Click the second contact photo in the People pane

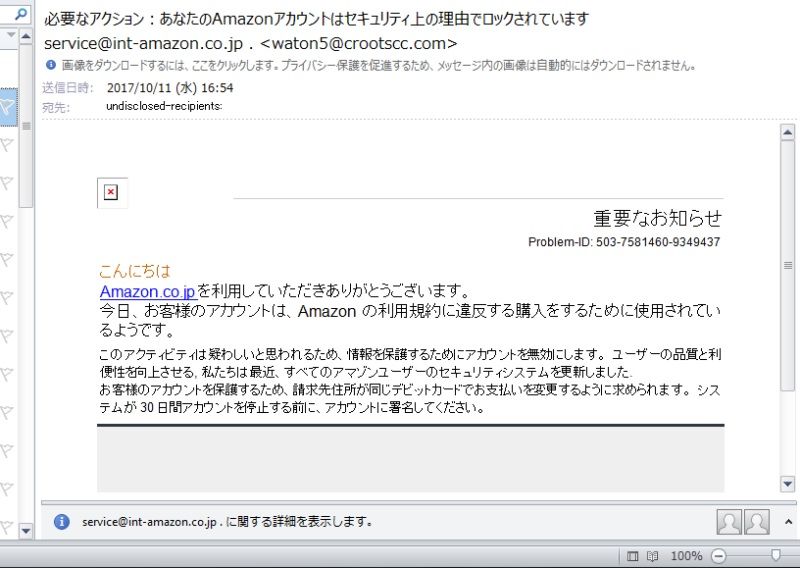coord(757,522)
